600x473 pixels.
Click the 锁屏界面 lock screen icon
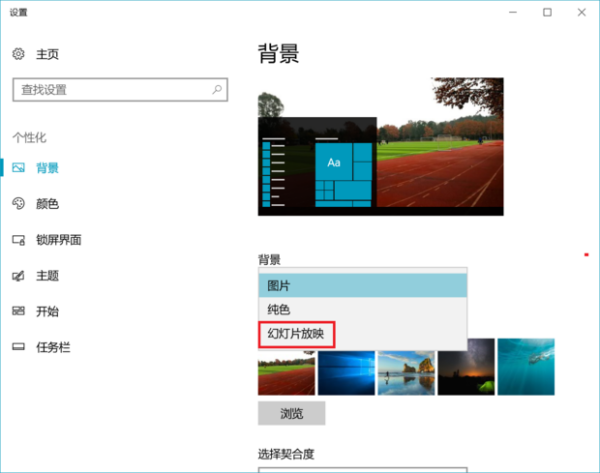[x=18, y=240]
